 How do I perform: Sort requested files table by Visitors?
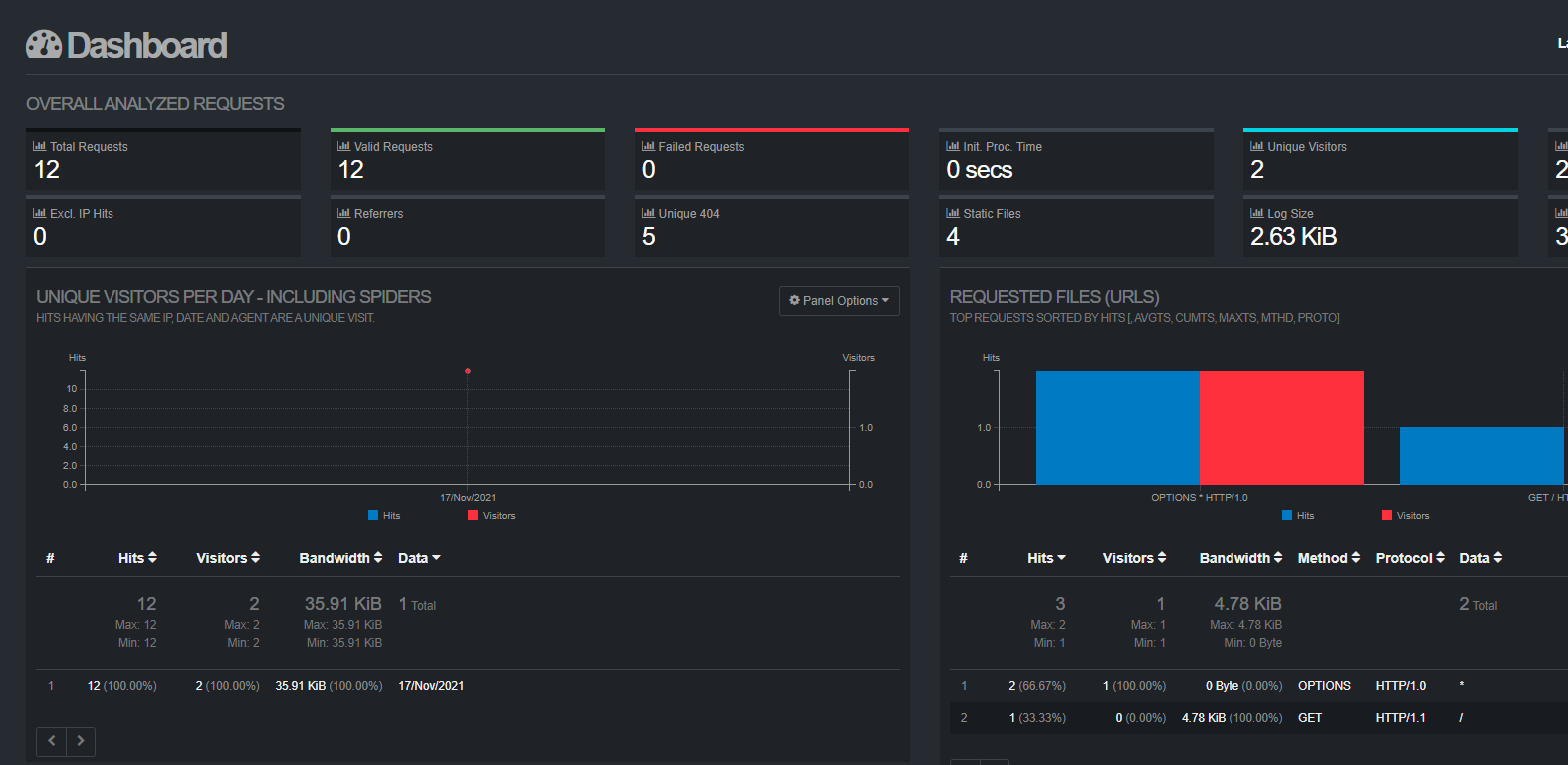(1134, 558)
